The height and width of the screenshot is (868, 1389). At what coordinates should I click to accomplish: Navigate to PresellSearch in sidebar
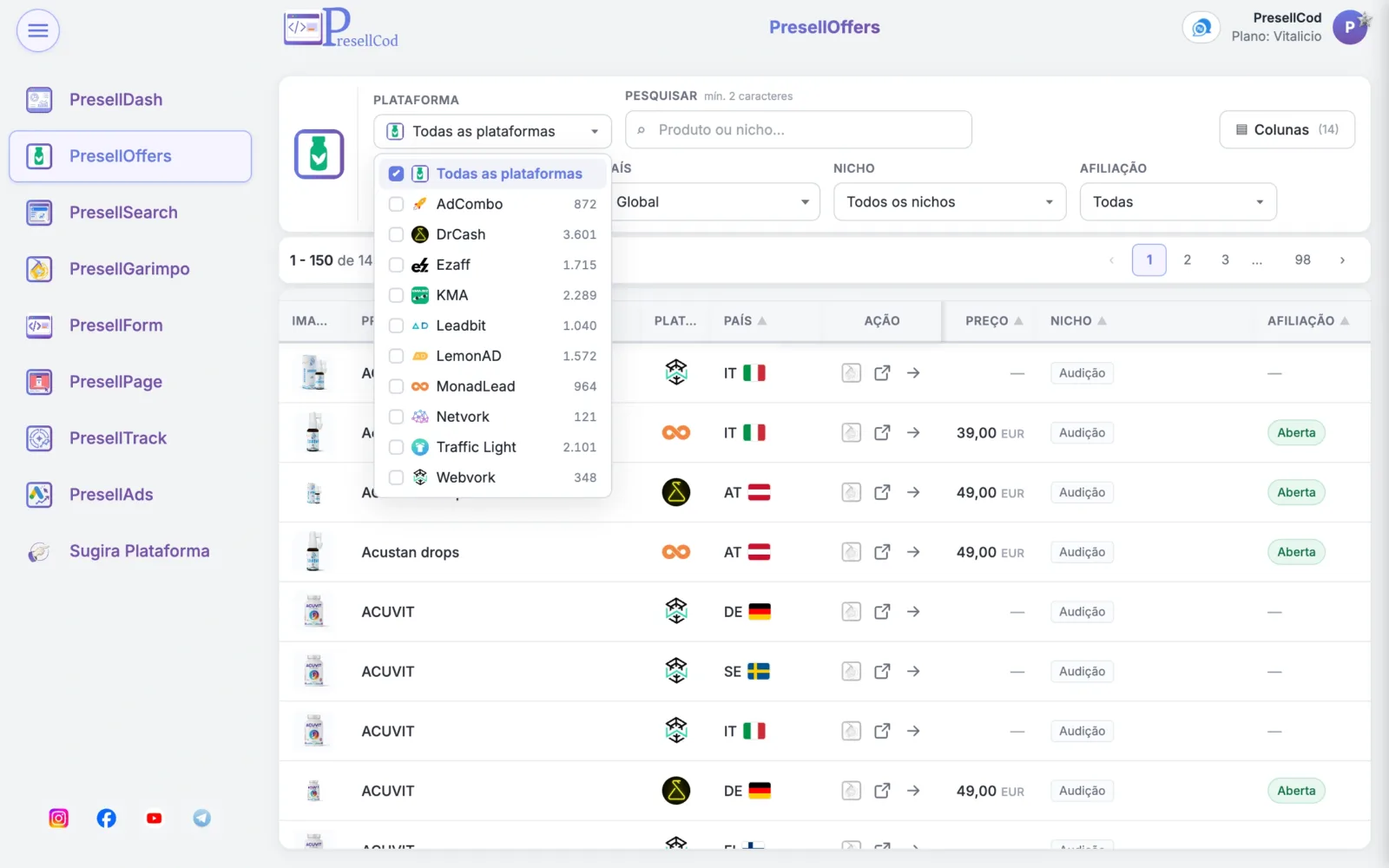(130, 213)
